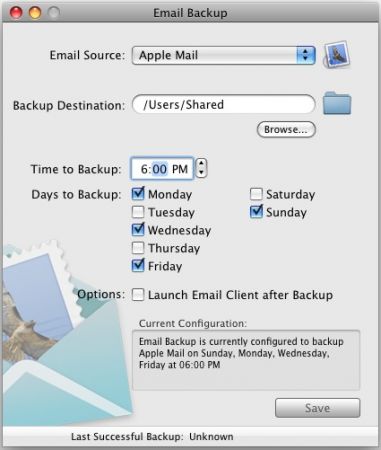Uncheck the Monday checkbox
Image resolution: width=381 pixels, height=450 pixels.
pos(138,194)
